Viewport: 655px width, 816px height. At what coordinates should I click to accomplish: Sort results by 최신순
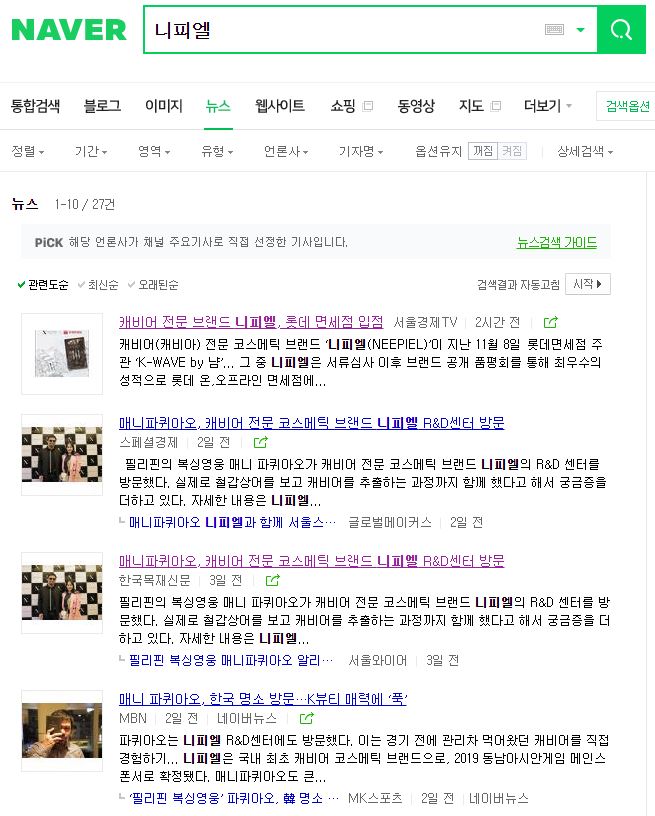[x=98, y=285]
